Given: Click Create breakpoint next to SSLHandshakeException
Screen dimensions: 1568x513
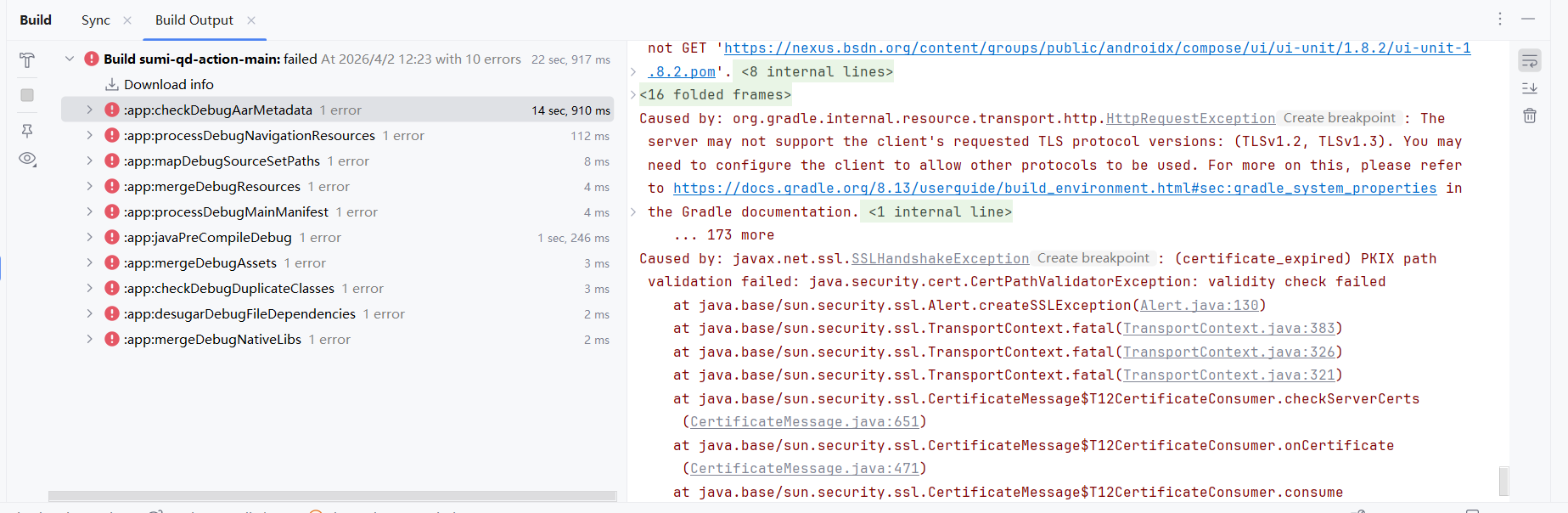Looking at the screenshot, I should [1093, 258].
